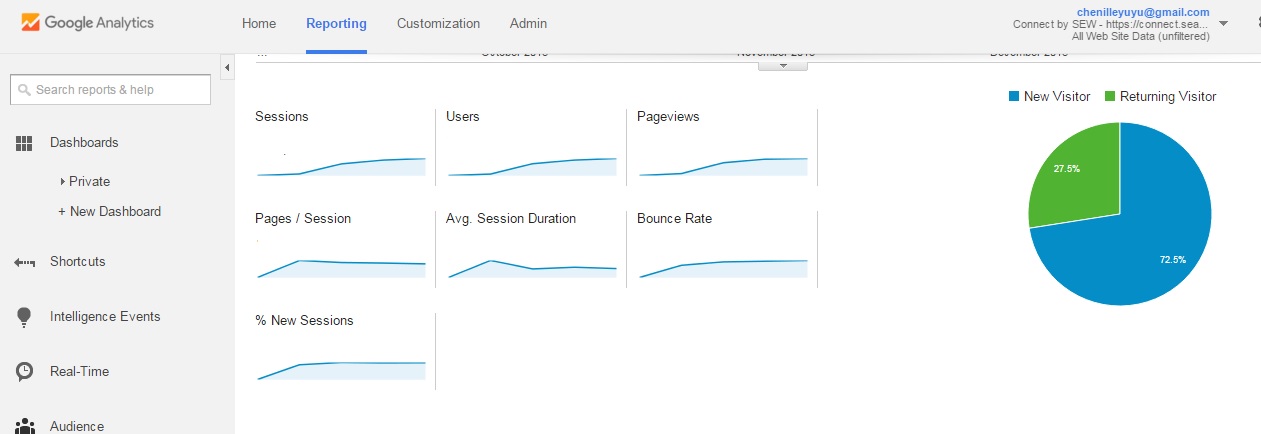
Task: Expand the Private dashboards tree item
Action: tap(63, 182)
